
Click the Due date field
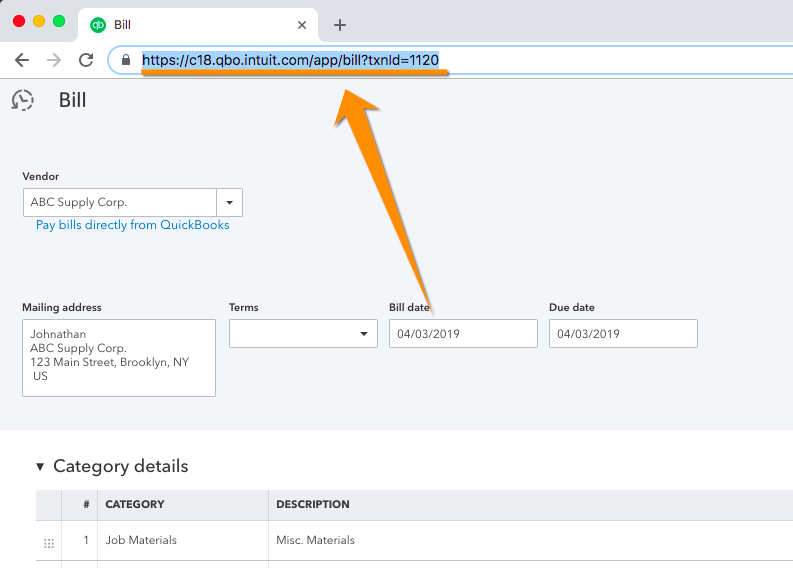tap(623, 333)
